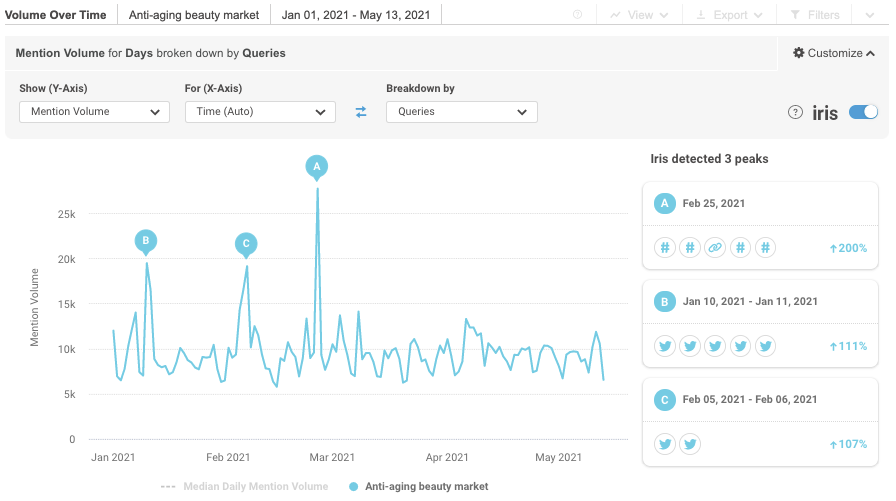Turn off the iris toggle switch

click(863, 112)
